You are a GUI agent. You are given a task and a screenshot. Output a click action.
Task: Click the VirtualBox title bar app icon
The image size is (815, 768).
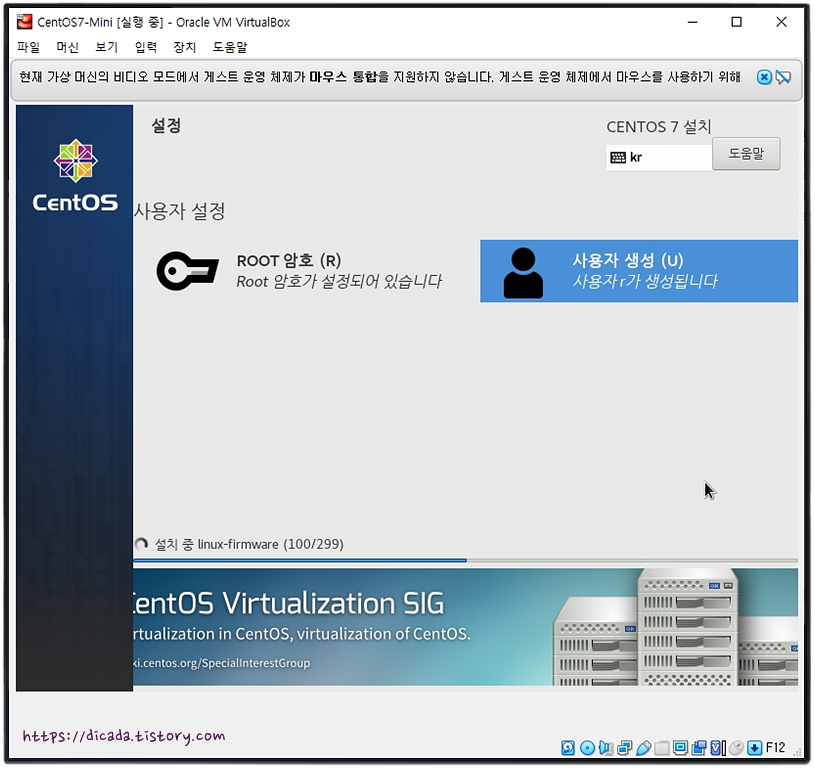tap(24, 22)
